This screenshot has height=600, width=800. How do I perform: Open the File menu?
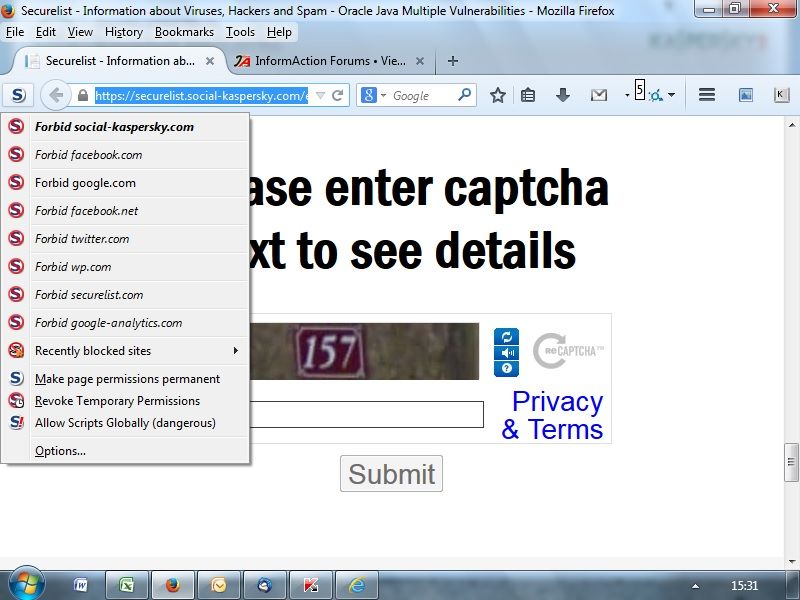coord(15,32)
